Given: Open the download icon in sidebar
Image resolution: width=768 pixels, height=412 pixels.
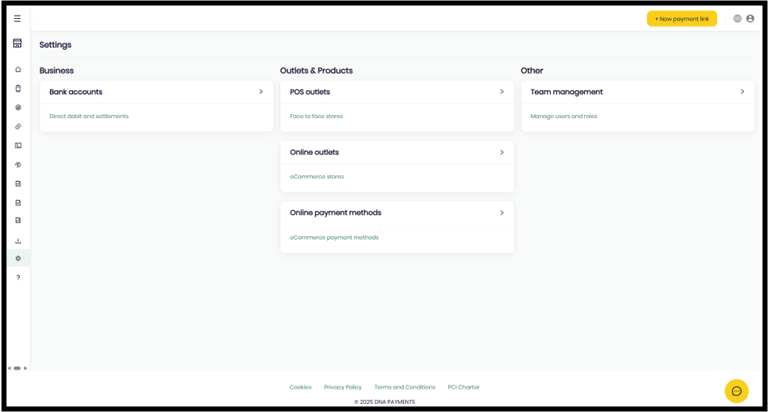Looking at the screenshot, I should coord(18,241).
